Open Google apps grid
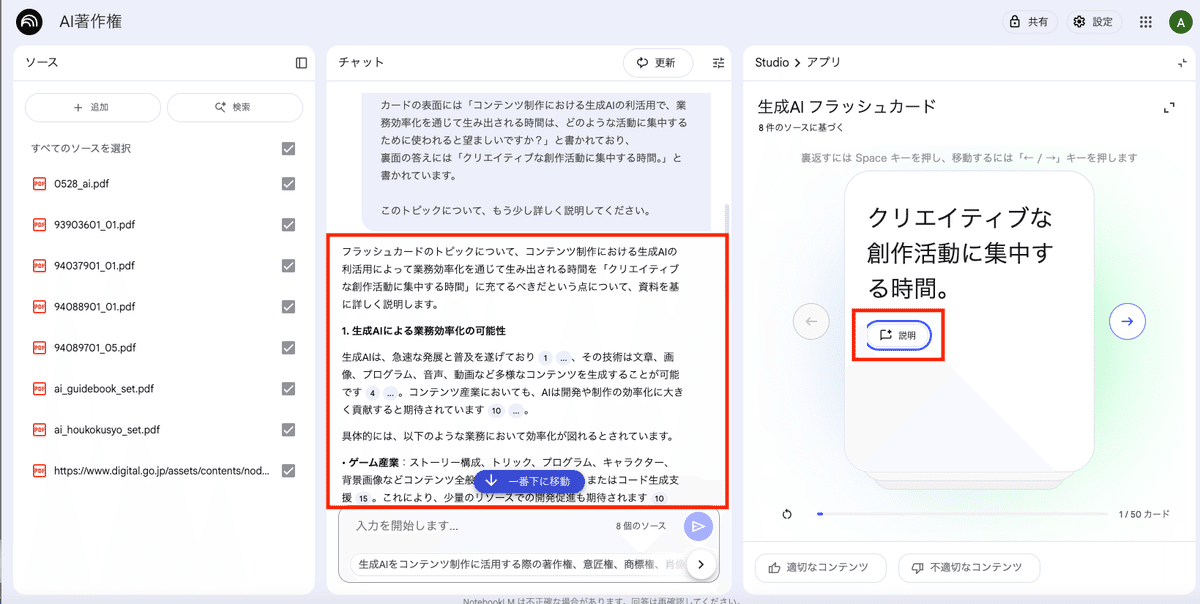1200x604 pixels. tap(1146, 22)
